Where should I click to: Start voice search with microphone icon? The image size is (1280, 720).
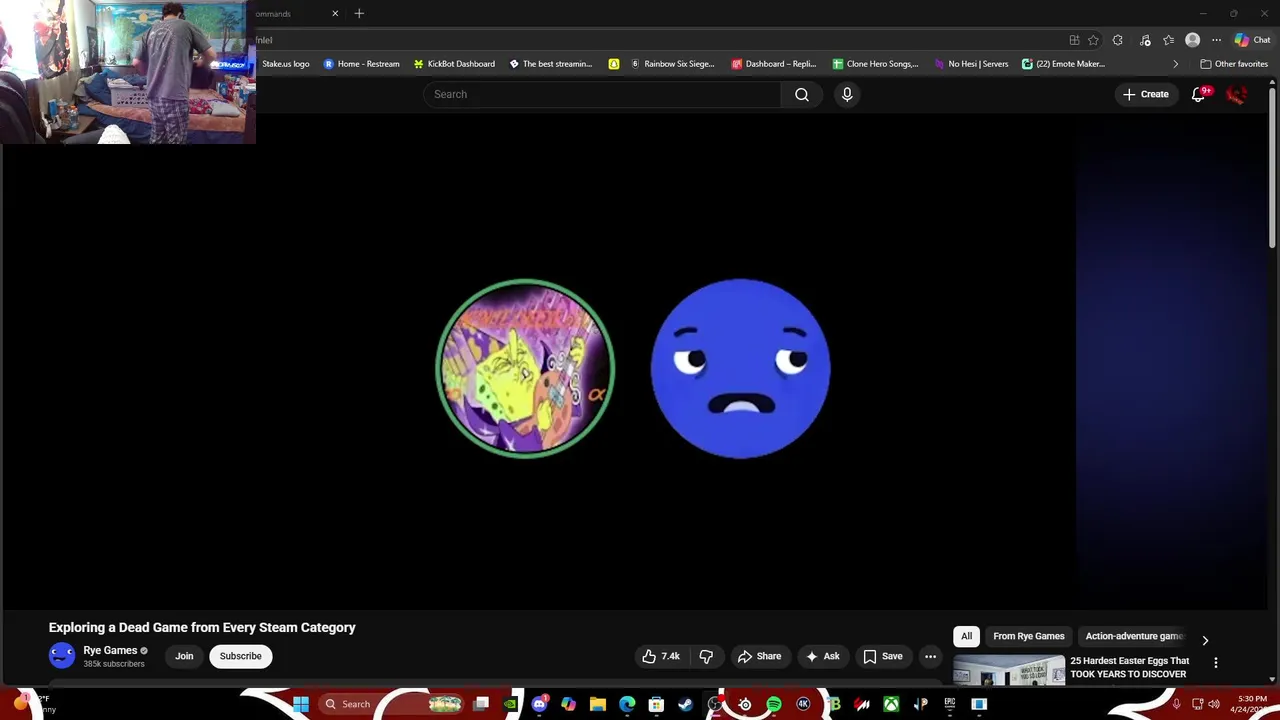pyautogui.click(x=847, y=94)
